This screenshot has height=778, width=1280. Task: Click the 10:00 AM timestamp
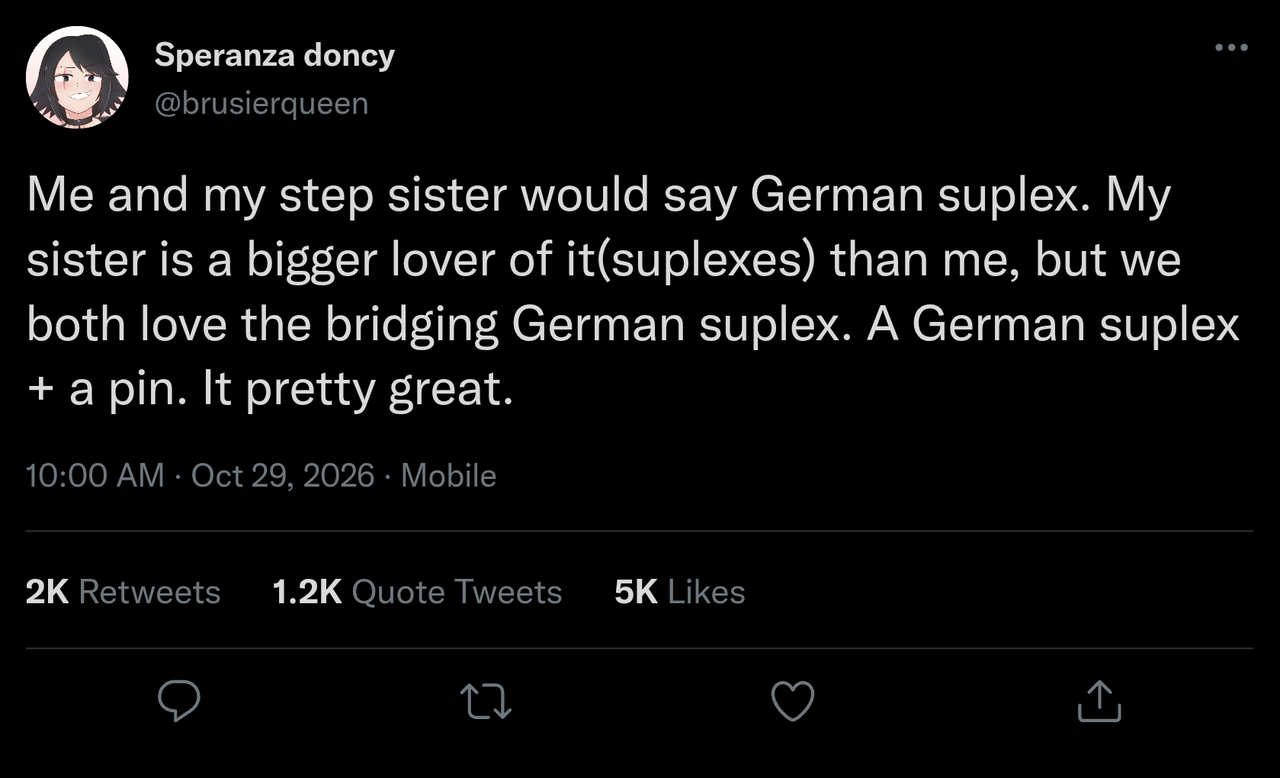95,475
